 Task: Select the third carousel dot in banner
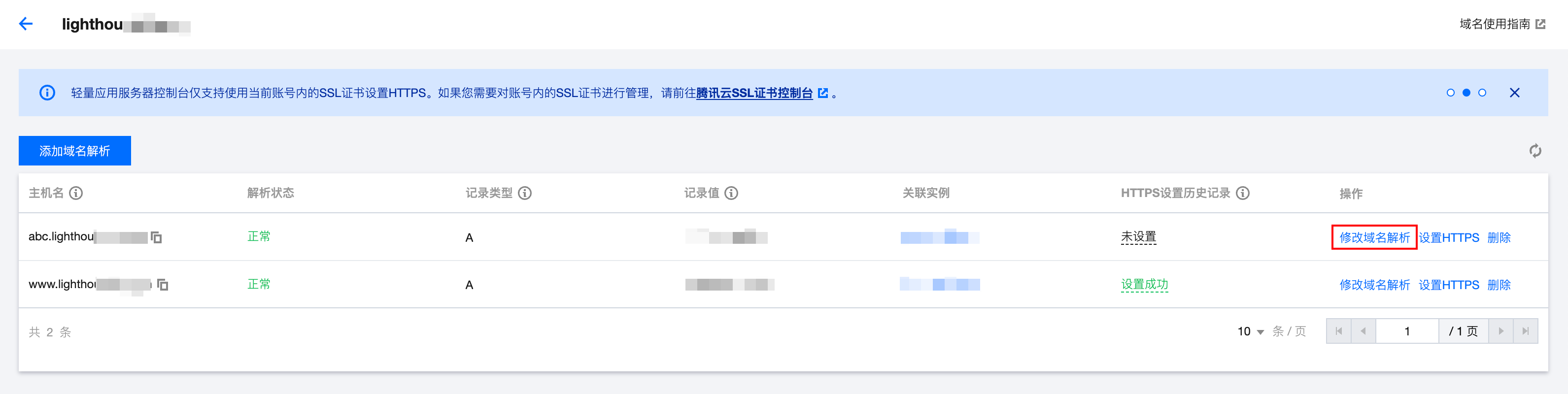click(x=1482, y=93)
